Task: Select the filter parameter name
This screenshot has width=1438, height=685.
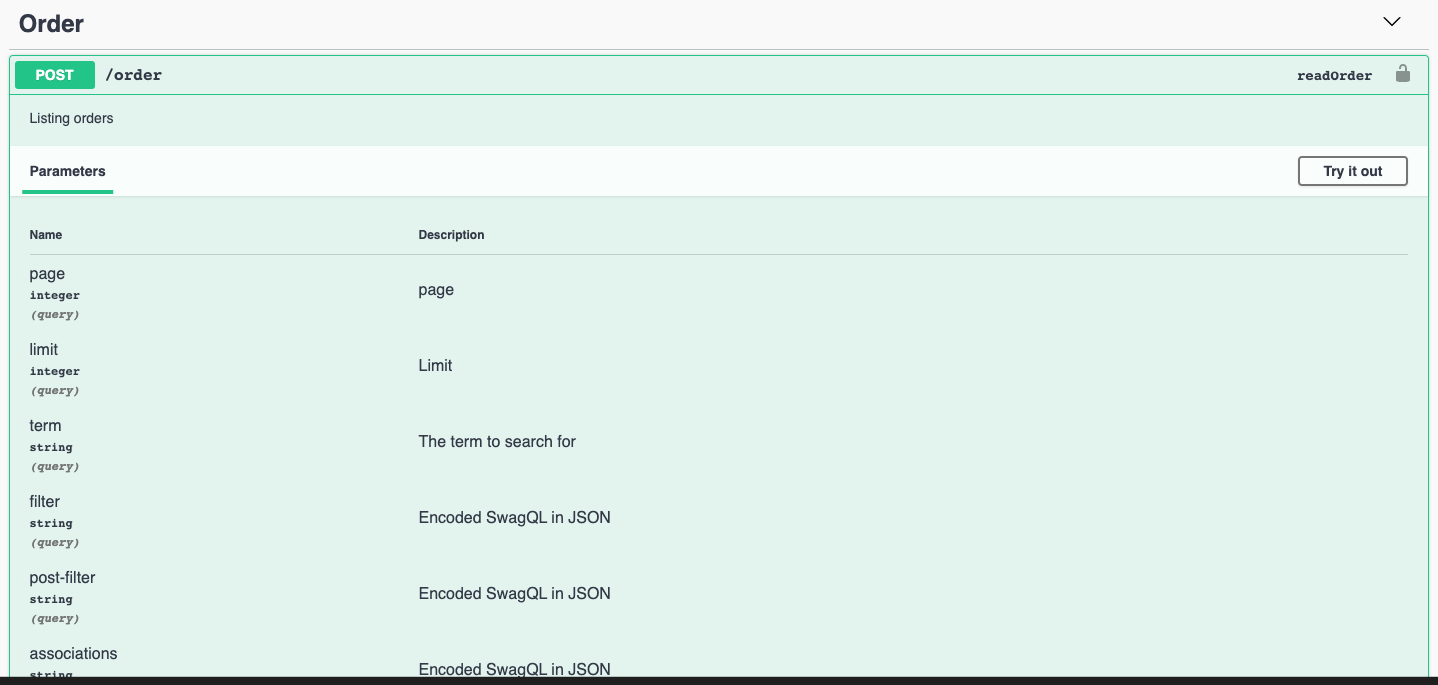Action: [44, 501]
